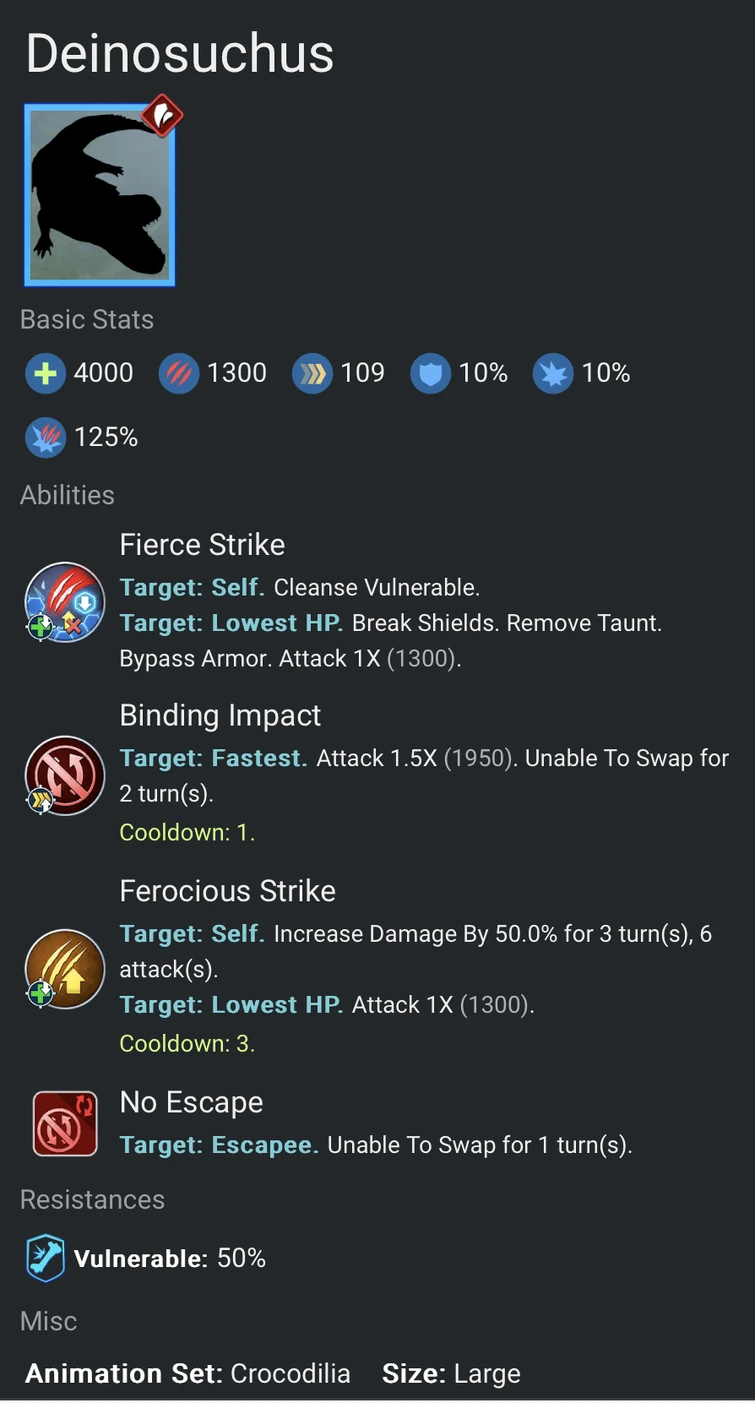Viewport: 755px width, 1403px height.
Task: Click the Binding Impact ability name
Action: click(220, 716)
